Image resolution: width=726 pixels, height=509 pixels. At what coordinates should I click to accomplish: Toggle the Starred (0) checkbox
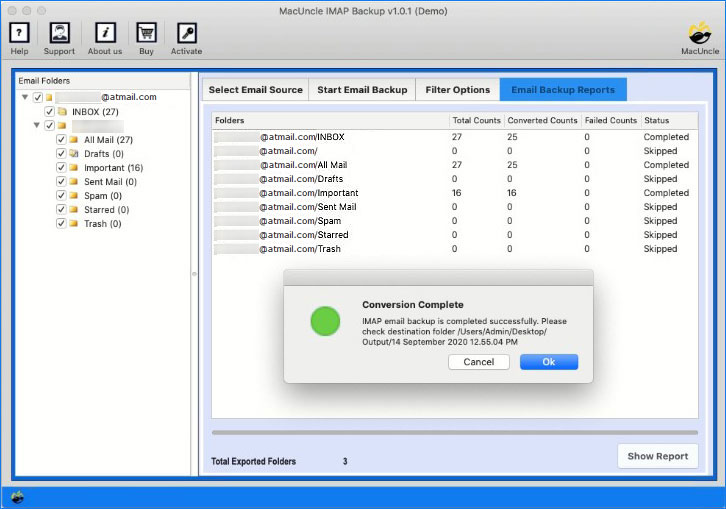pyautogui.click(x=61, y=209)
